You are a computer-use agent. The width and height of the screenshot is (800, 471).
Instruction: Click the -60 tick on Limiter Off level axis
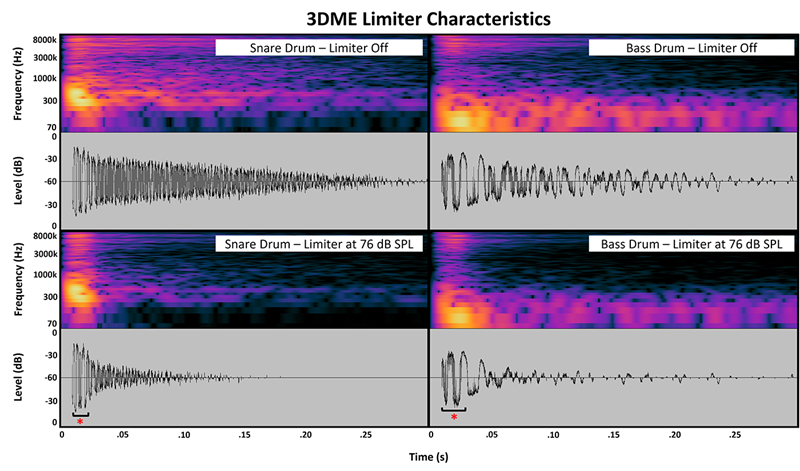(51, 182)
